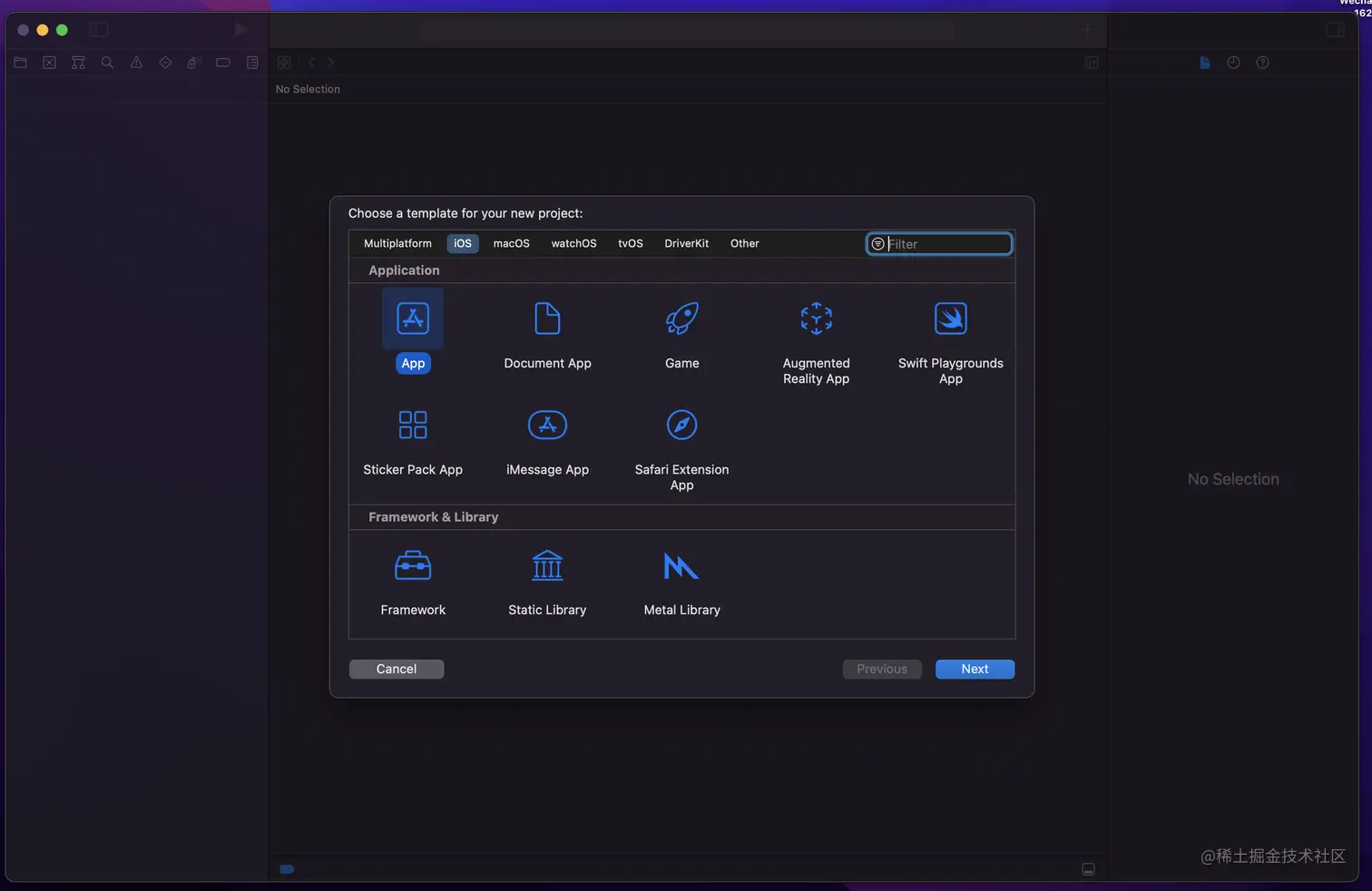
Task: Open the filter options icon in the search field
Action: point(877,244)
